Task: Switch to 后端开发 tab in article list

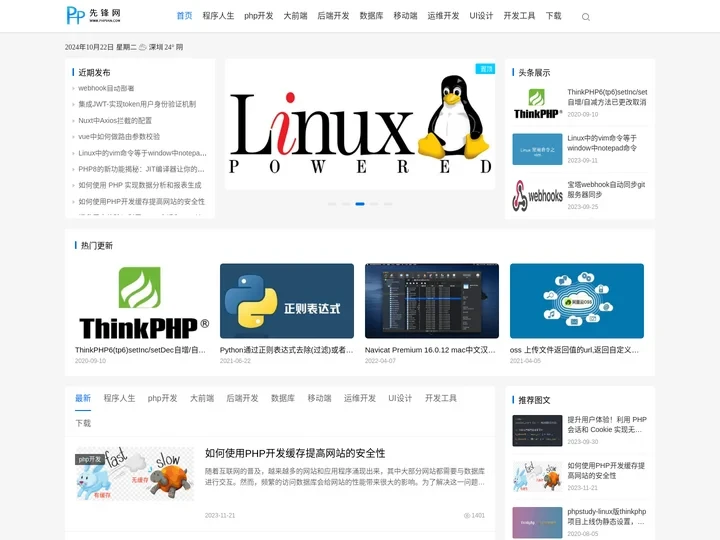Action: coord(242,398)
